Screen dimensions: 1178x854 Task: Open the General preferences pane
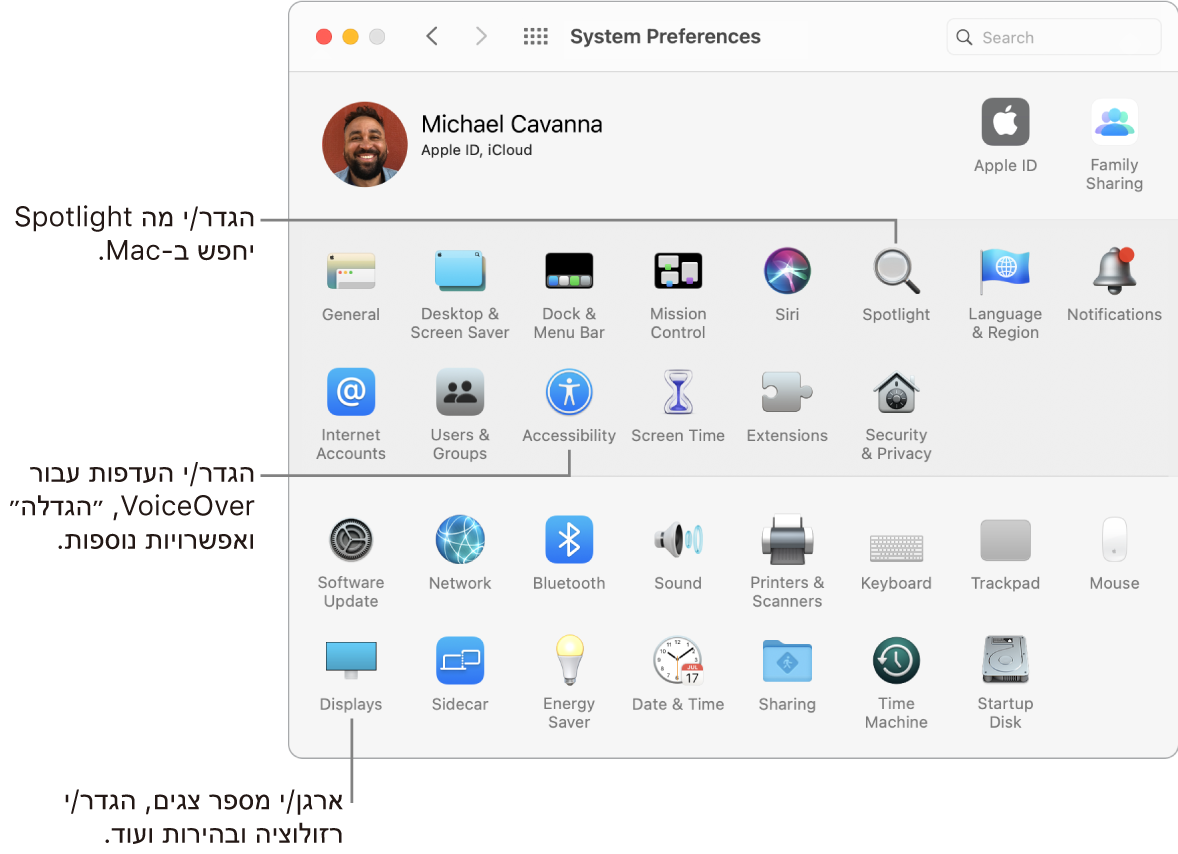click(351, 272)
